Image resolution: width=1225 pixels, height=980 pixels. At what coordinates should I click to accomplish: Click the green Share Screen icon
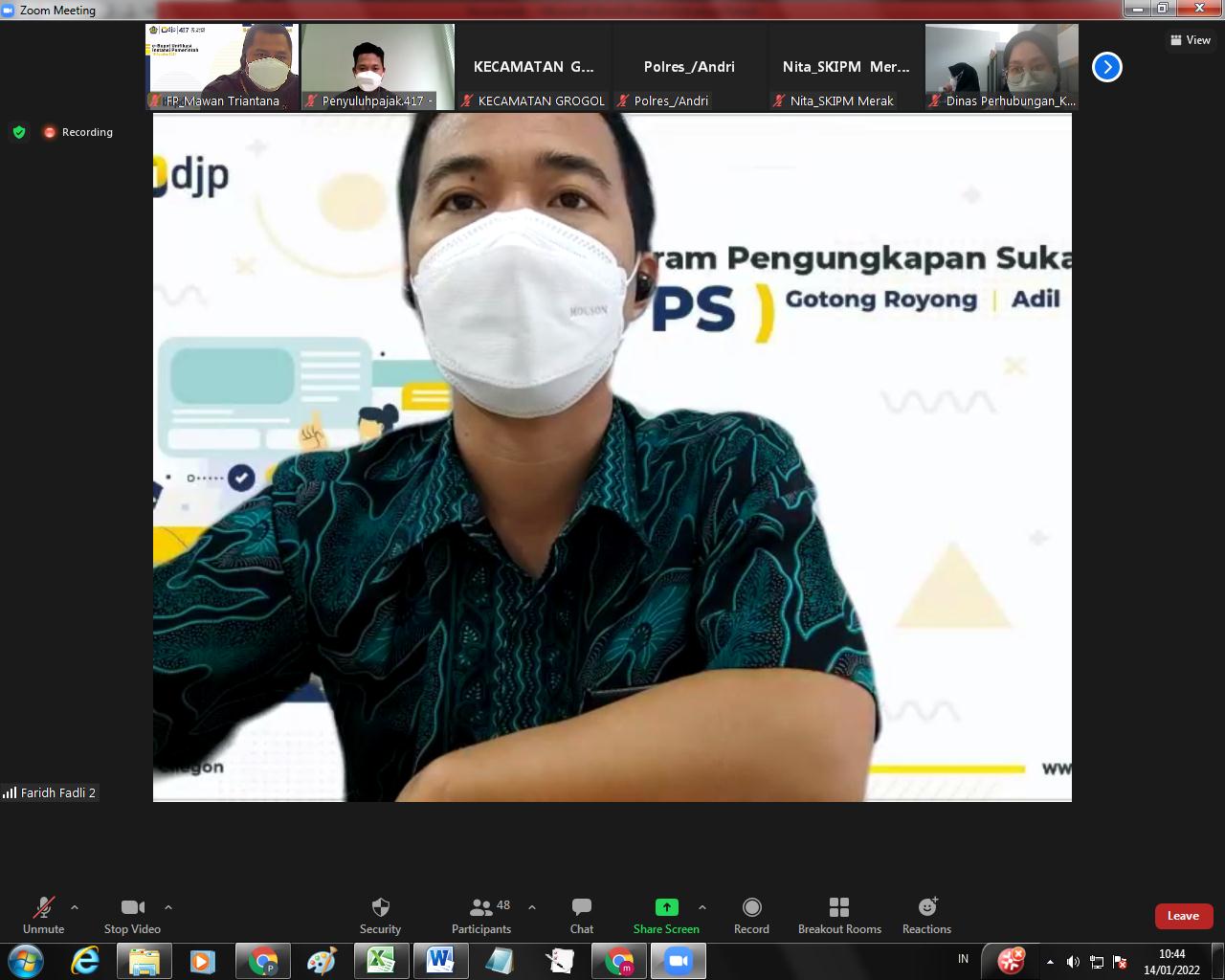(666, 907)
